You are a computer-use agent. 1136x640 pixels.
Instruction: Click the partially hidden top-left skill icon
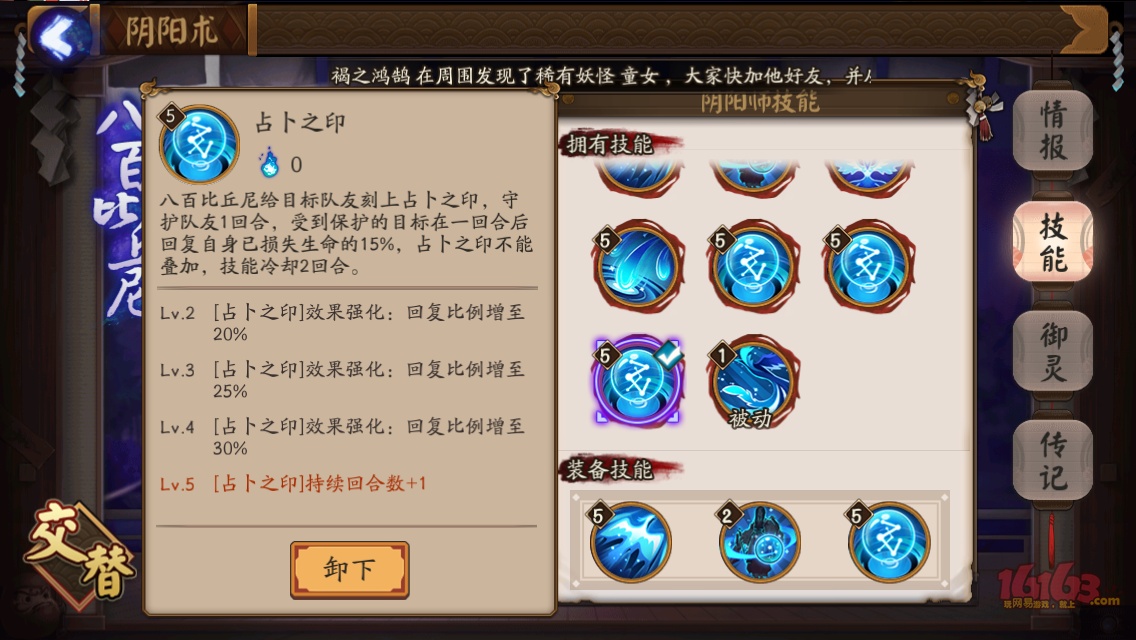click(638, 174)
